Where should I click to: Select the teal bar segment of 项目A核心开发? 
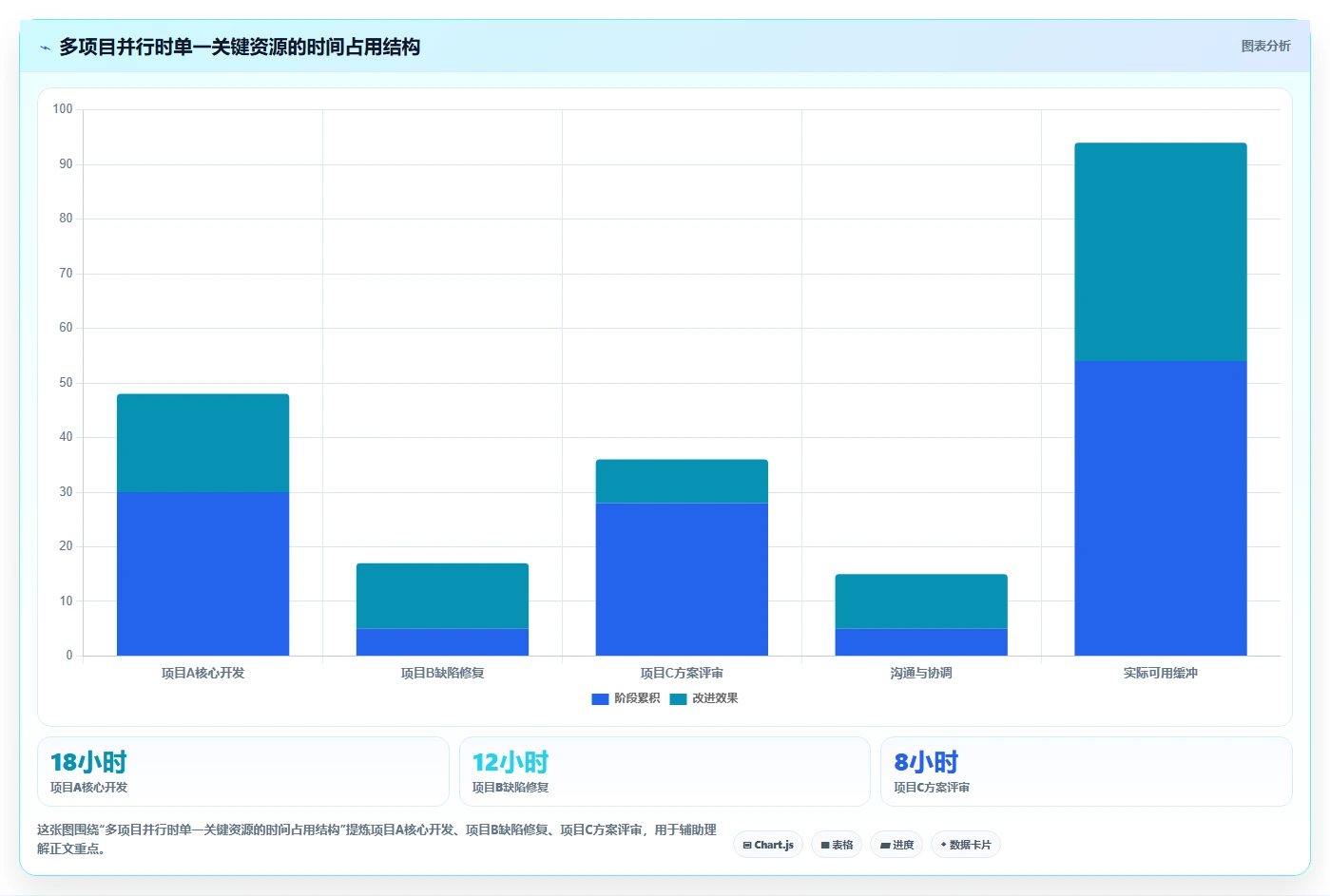202,443
